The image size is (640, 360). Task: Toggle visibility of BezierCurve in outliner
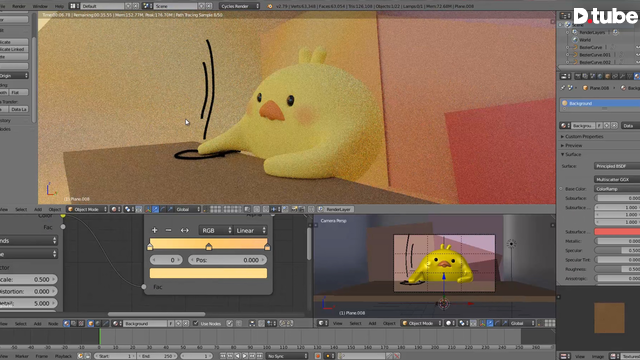(x=638, y=47)
